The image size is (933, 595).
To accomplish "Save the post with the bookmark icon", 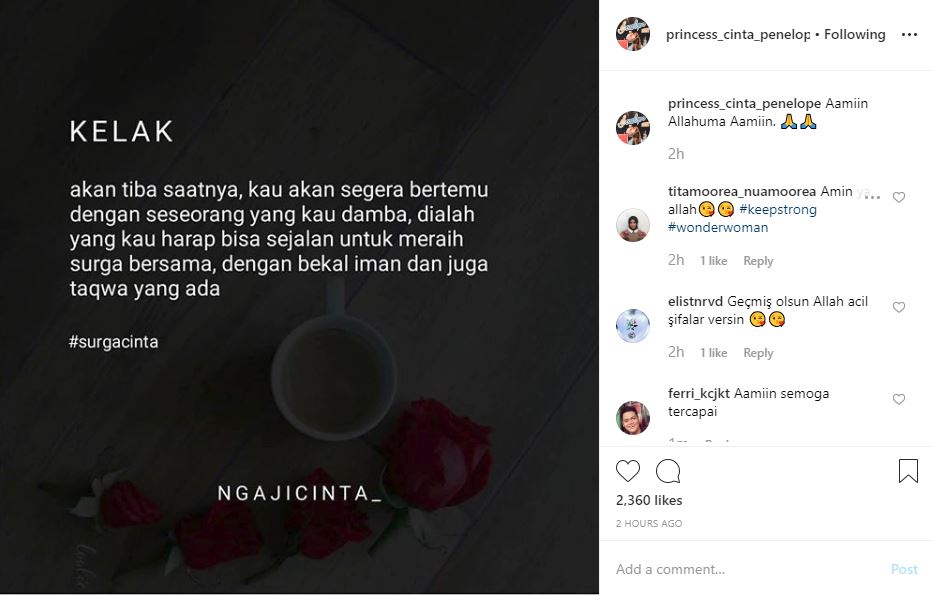I will 908,471.
